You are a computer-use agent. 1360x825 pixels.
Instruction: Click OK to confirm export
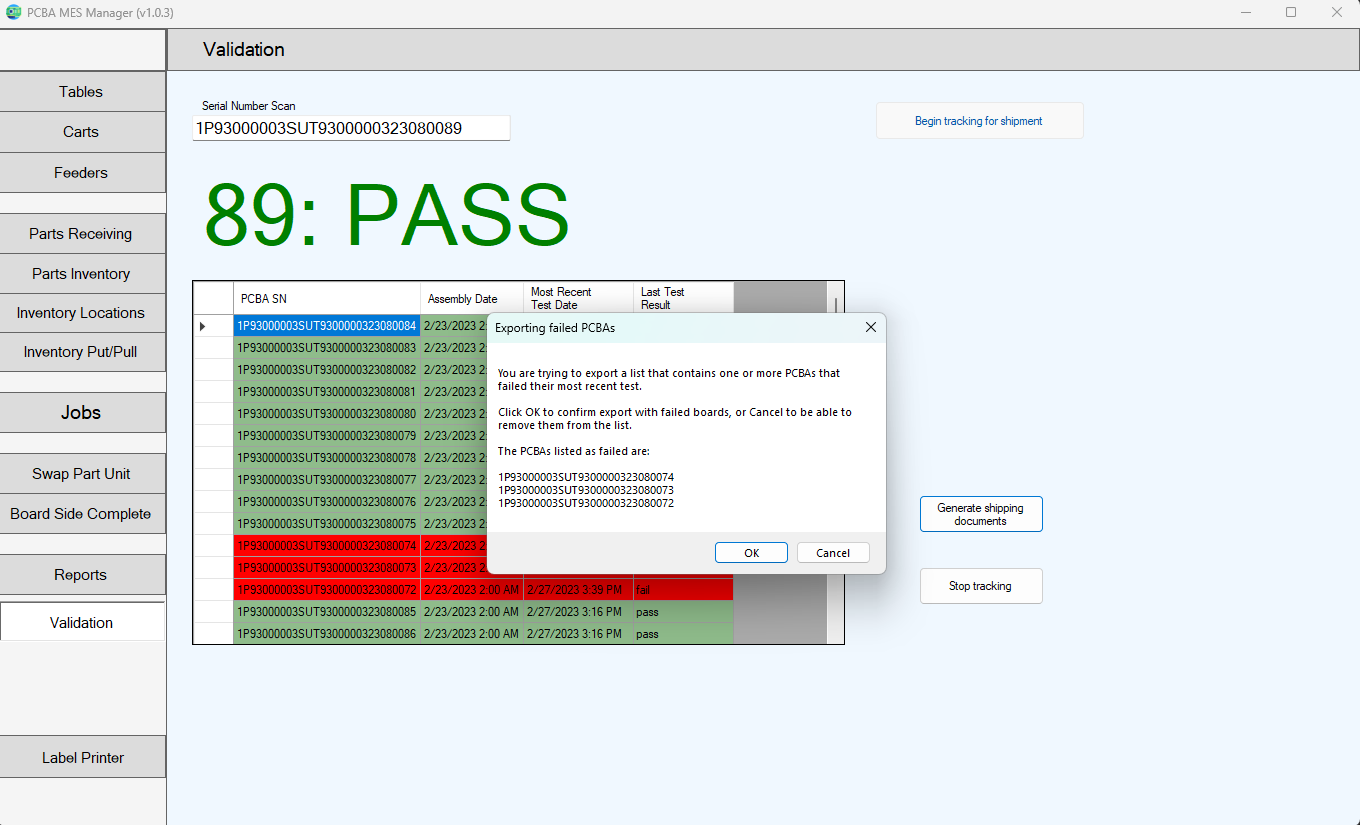tap(751, 553)
